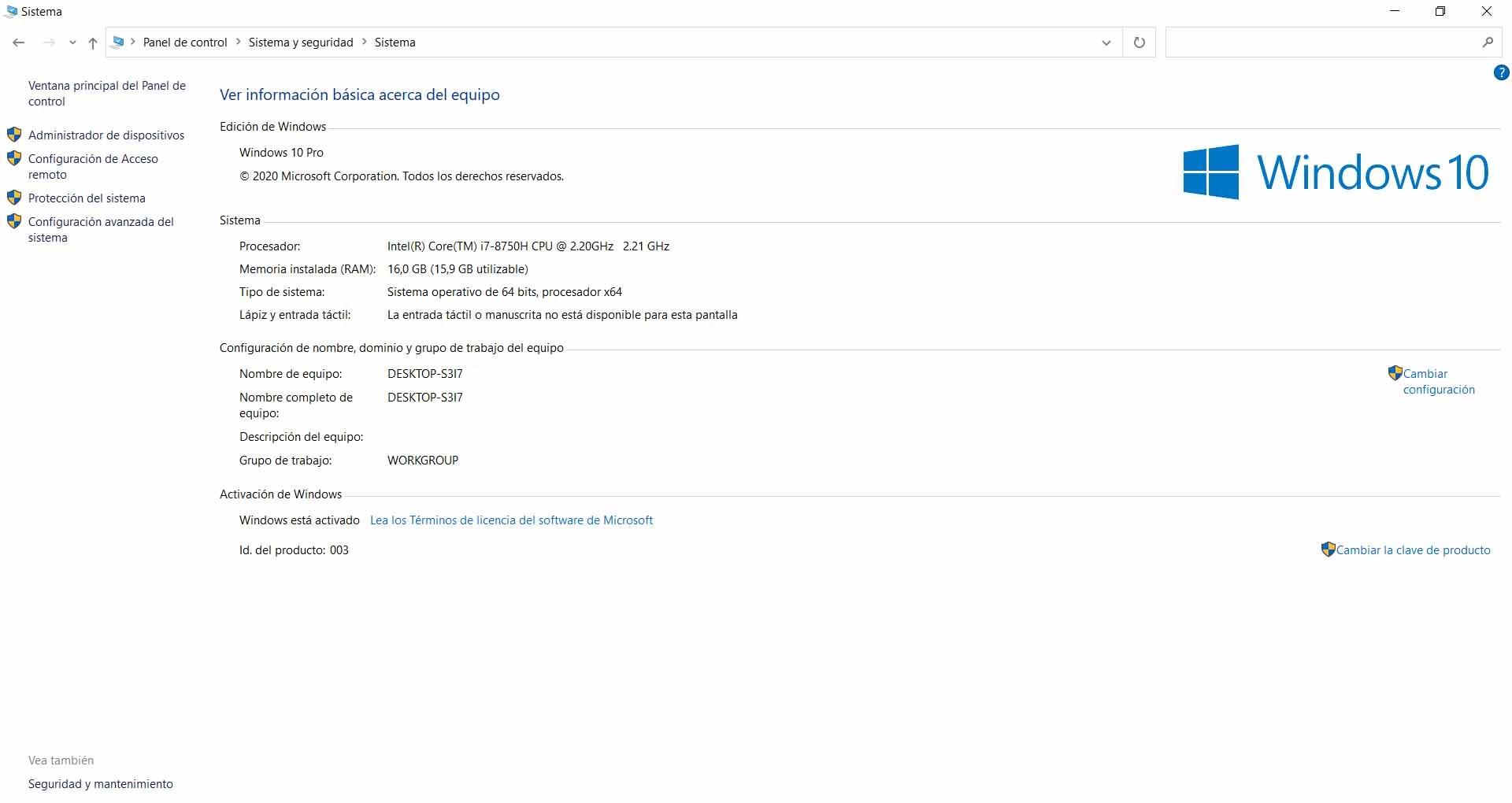The height and width of the screenshot is (803, 1512).
Task: Click shield icon beside Cambiar configuración
Action: (1395, 373)
